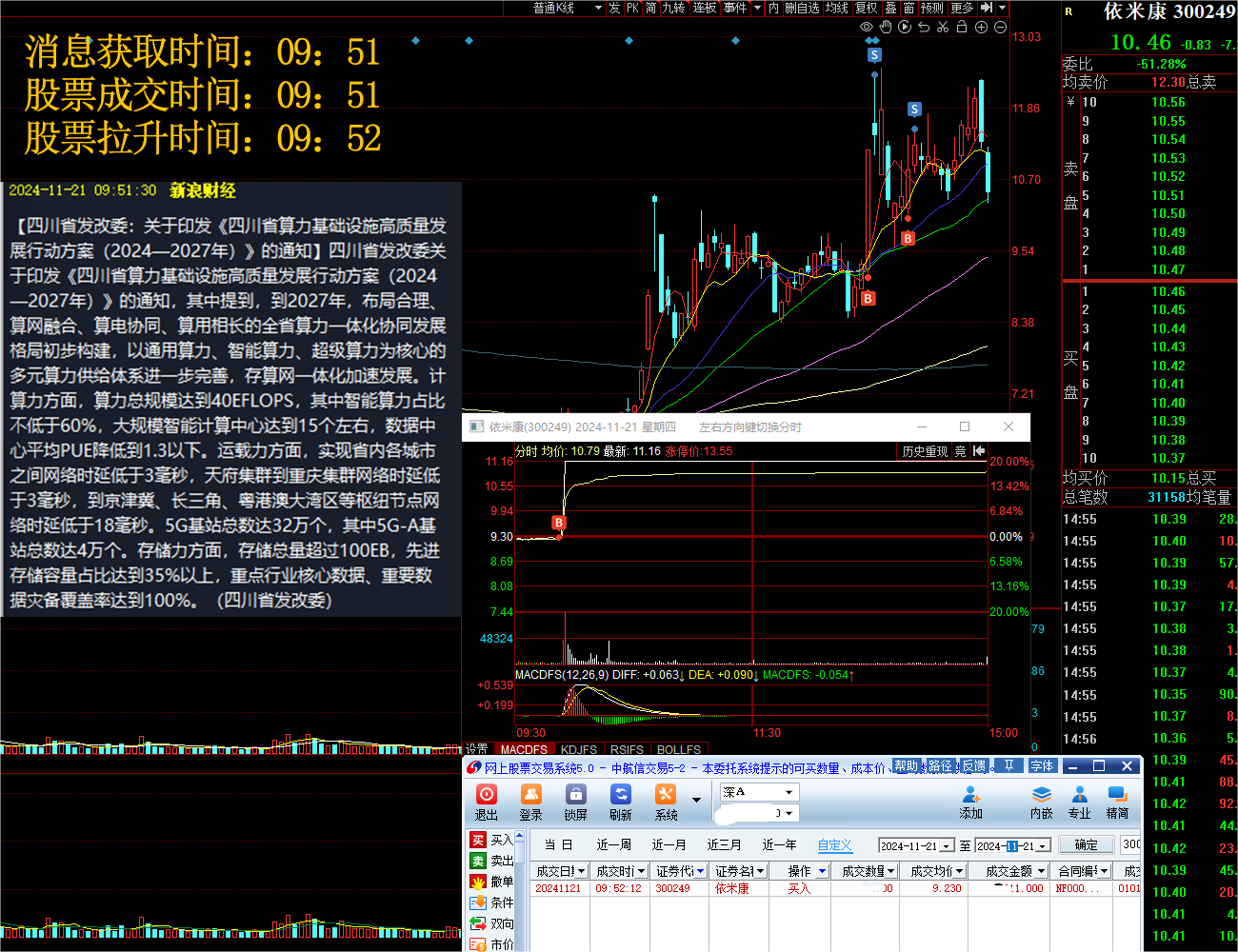Open the 系统 system tools icon
The width and height of the screenshot is (1238, 952).
coord(666,803)
